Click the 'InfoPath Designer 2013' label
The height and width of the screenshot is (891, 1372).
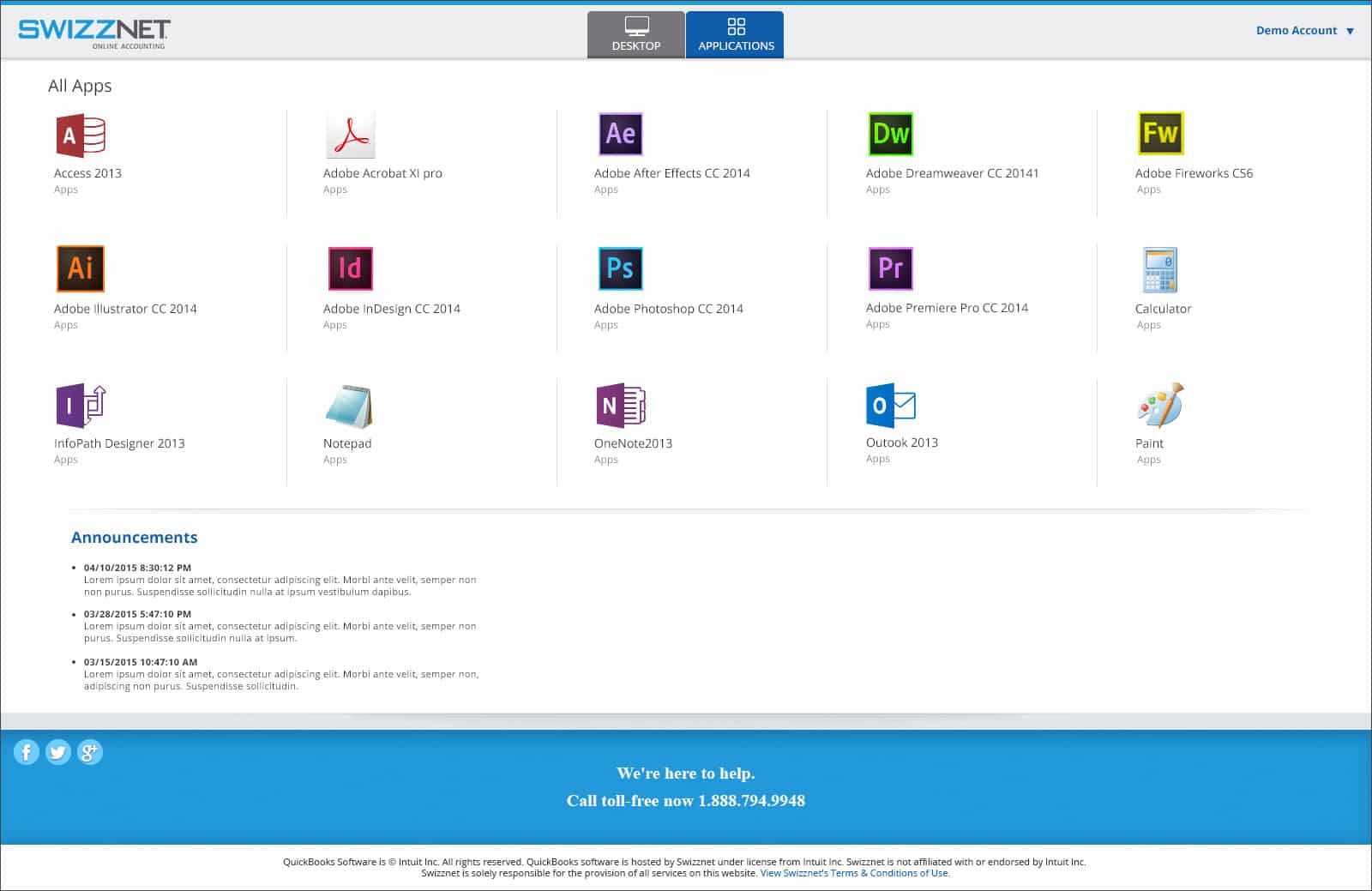pos(119,443)
